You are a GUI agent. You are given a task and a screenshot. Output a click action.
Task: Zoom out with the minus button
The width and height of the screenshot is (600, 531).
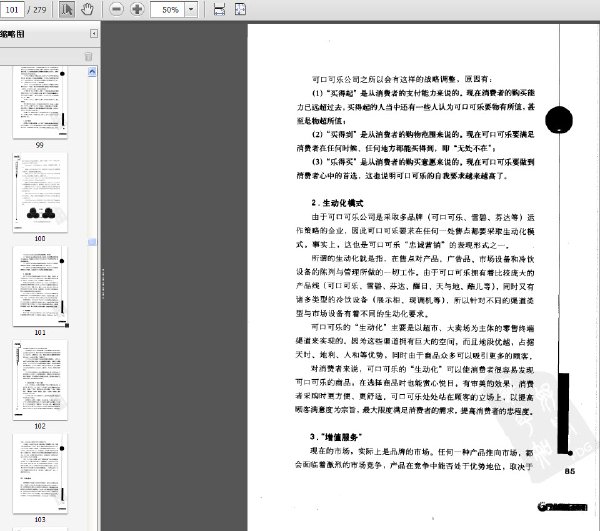(x=116, y=9)
